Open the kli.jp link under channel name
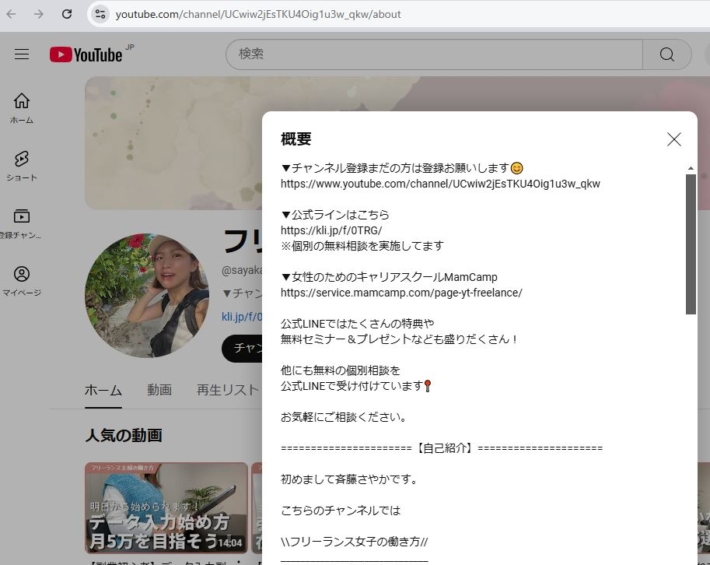710x565 pixels. (241, 316)
